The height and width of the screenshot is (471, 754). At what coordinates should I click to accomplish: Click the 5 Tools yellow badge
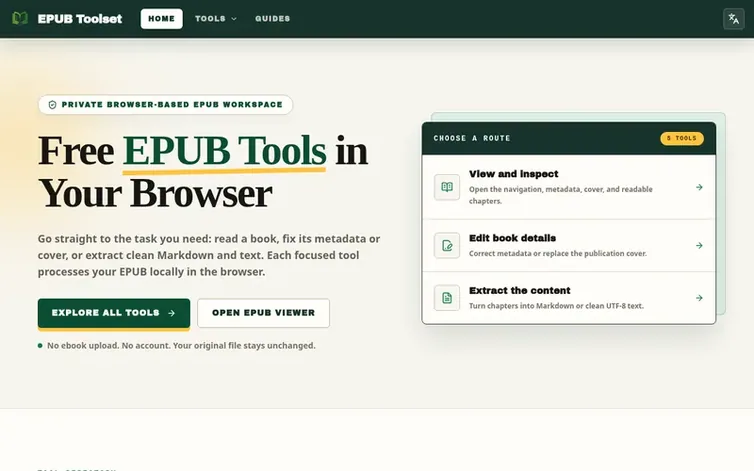point(682,139)
